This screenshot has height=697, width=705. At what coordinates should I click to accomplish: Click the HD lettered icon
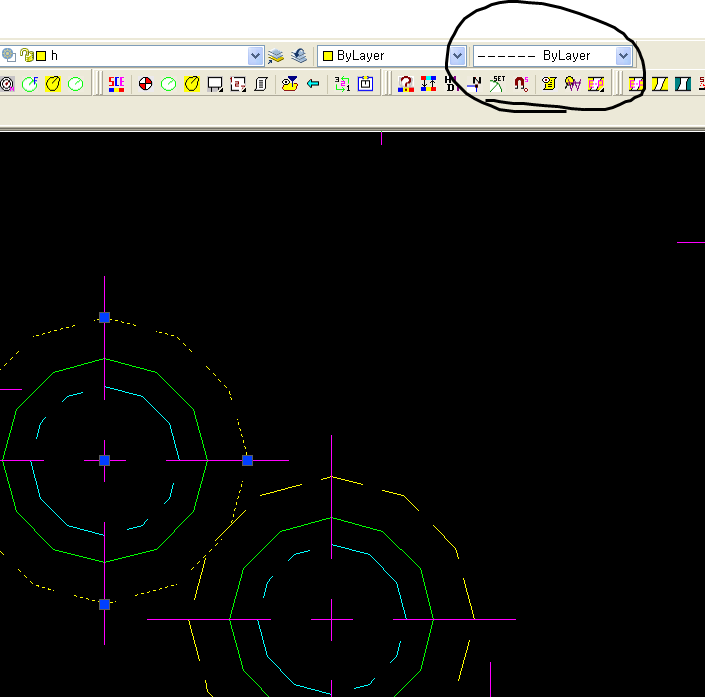pyautogui.click(x=451, y=84)
